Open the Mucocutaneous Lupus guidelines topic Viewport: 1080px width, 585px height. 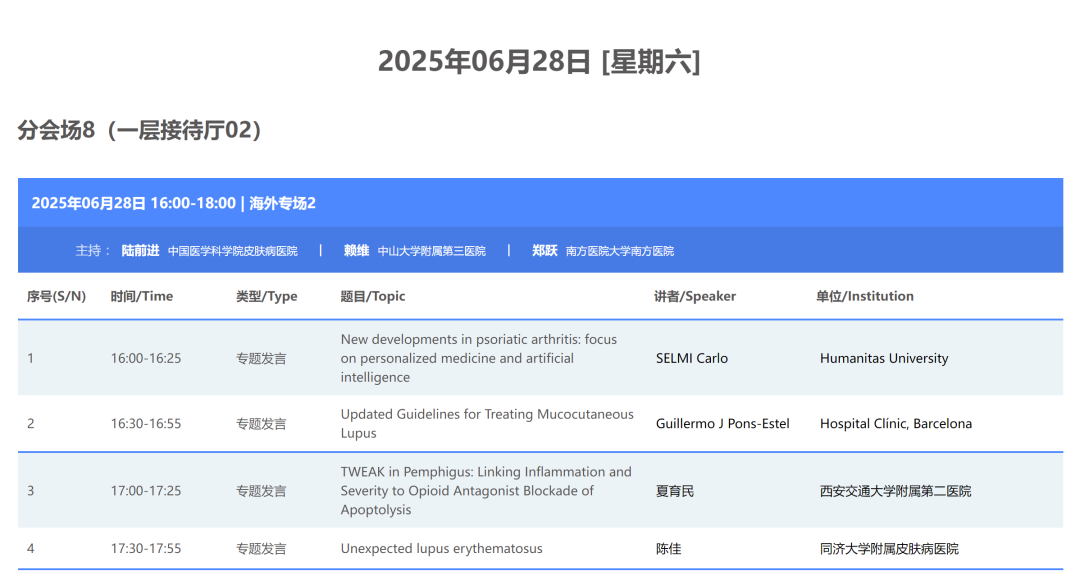(486, 423)
